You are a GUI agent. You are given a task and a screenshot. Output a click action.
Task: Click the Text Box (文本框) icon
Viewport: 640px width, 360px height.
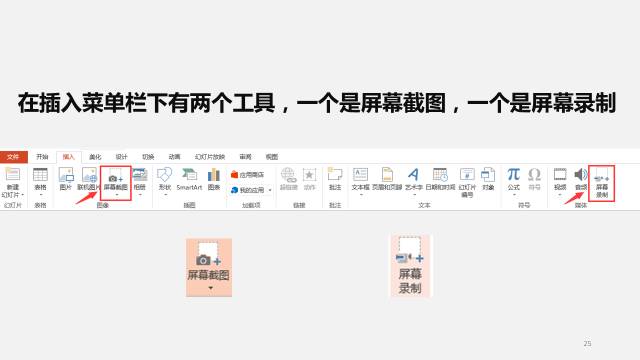[x=360, y=174]
